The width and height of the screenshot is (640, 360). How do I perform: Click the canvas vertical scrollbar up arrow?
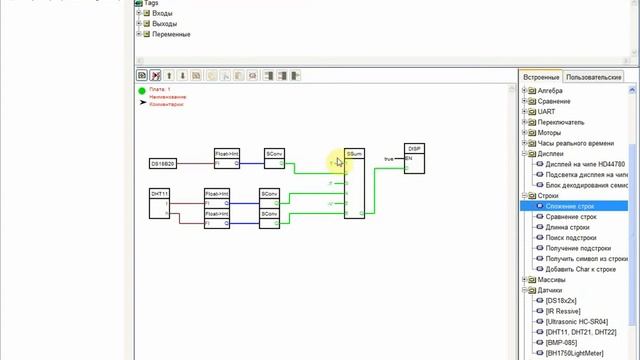click(512, 89)
